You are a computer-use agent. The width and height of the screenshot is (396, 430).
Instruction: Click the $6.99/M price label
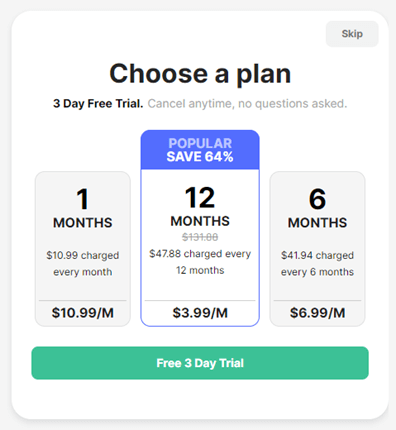click(317, 313)
